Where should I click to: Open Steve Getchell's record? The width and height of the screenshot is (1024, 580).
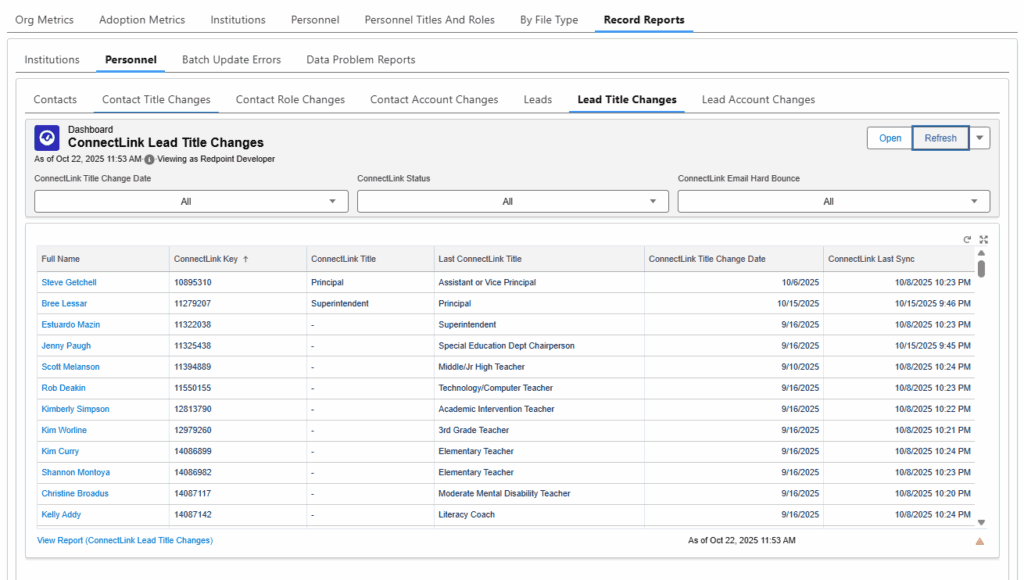68,282
